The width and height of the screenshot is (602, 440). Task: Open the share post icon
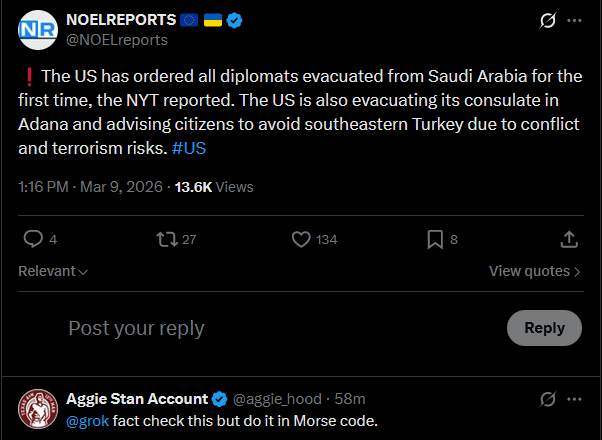click(569, 239)
